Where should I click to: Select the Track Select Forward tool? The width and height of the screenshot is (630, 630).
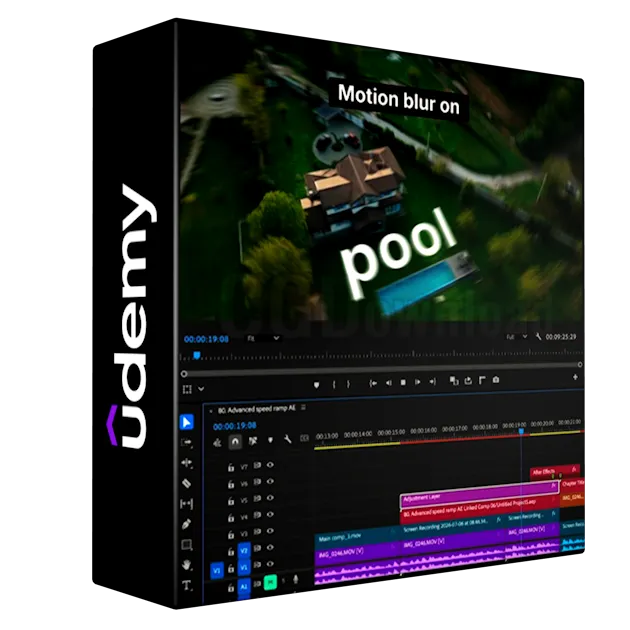tap(187, 443)
